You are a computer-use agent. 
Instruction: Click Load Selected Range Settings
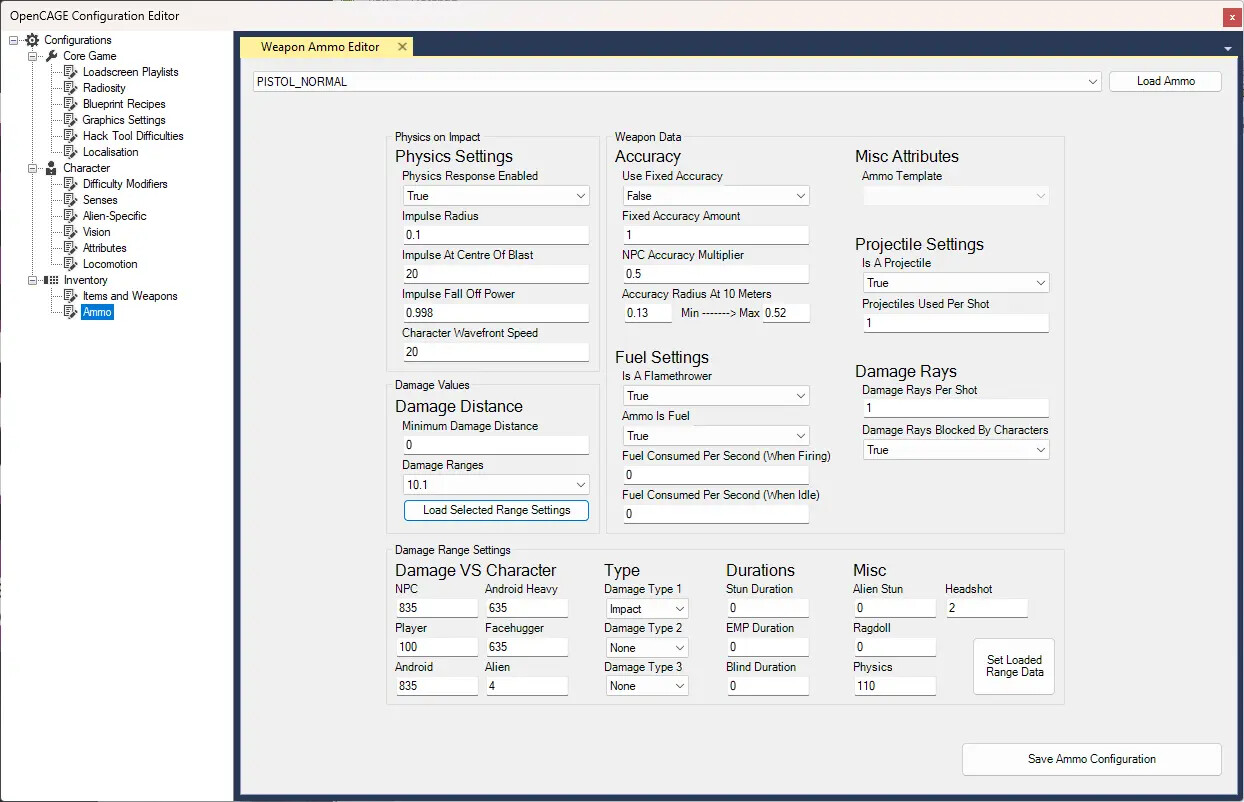tap(495, 510)
